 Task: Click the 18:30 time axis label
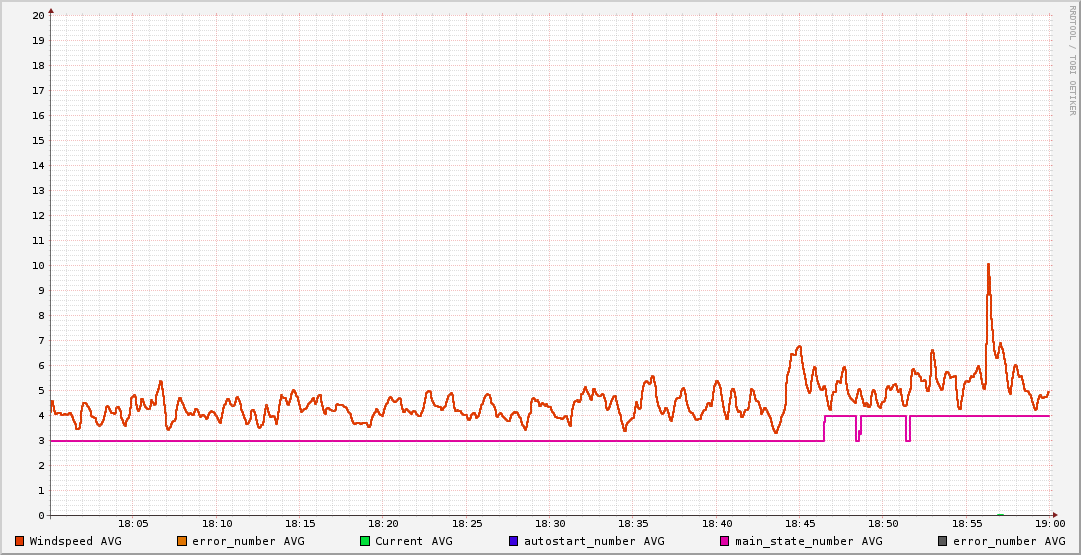[x=550, y=524]
